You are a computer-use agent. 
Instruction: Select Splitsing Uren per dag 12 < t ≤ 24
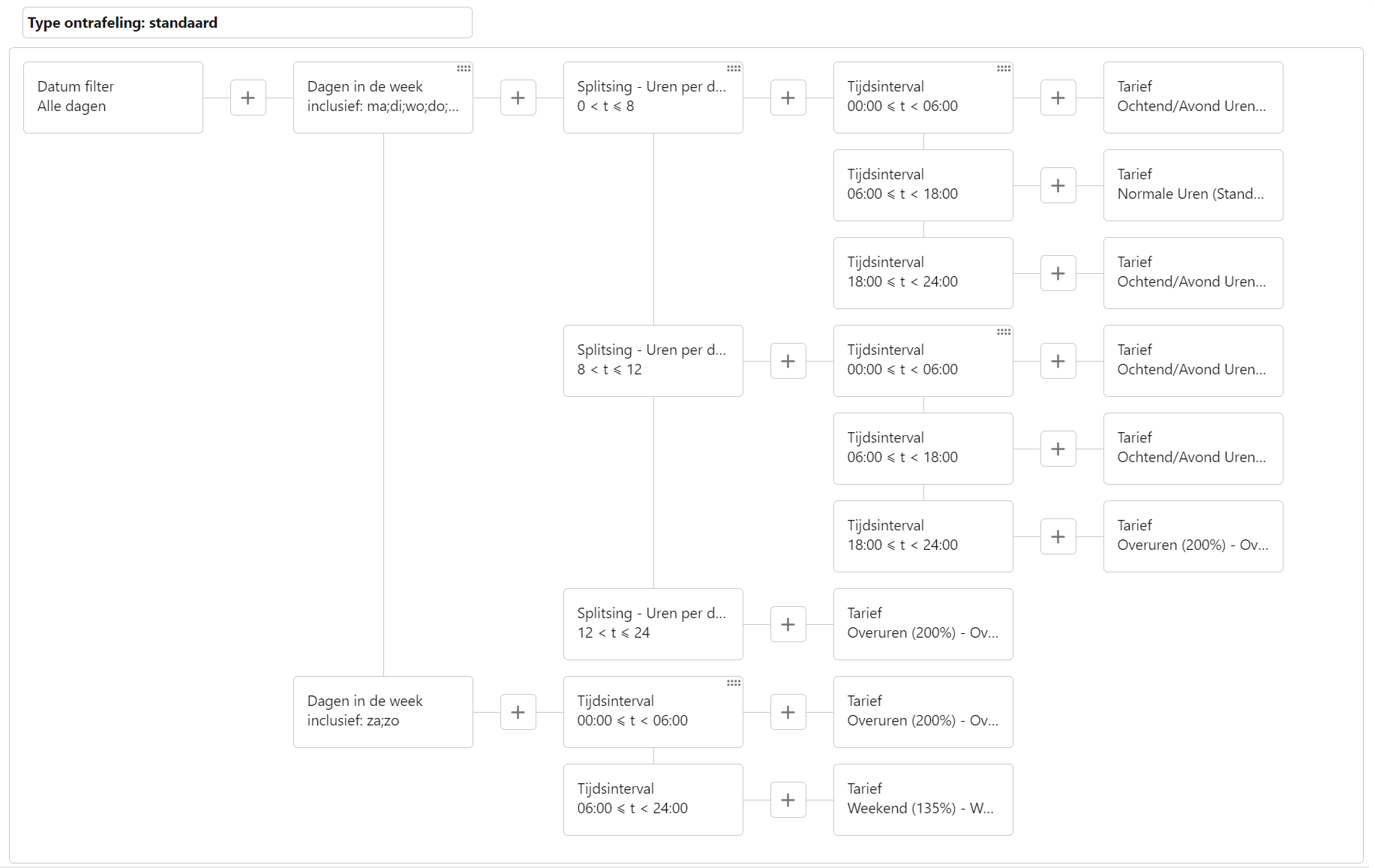click(653, 624)
